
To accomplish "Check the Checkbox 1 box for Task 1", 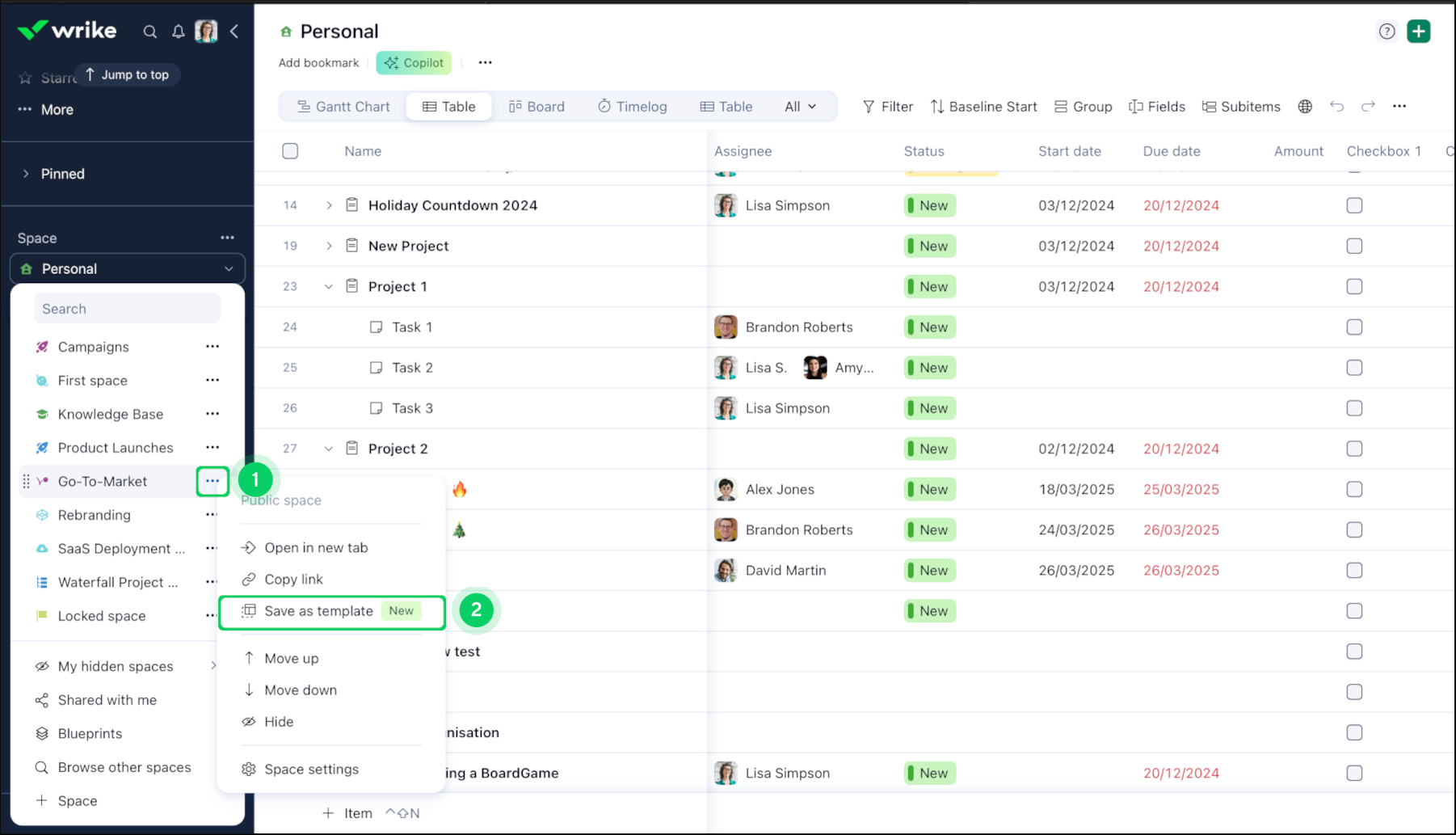I will click(x=1354, y=327).
